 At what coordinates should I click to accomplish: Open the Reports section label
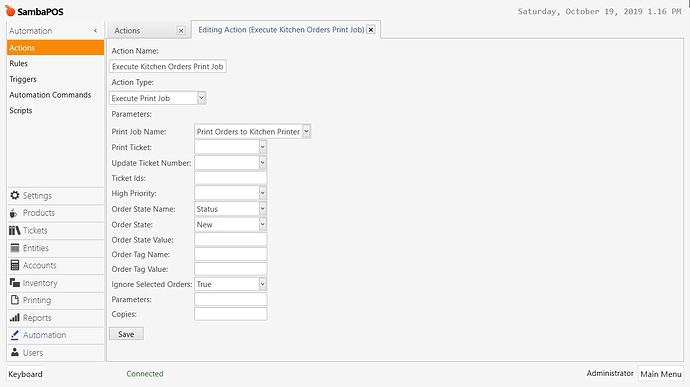pos(37,318)
